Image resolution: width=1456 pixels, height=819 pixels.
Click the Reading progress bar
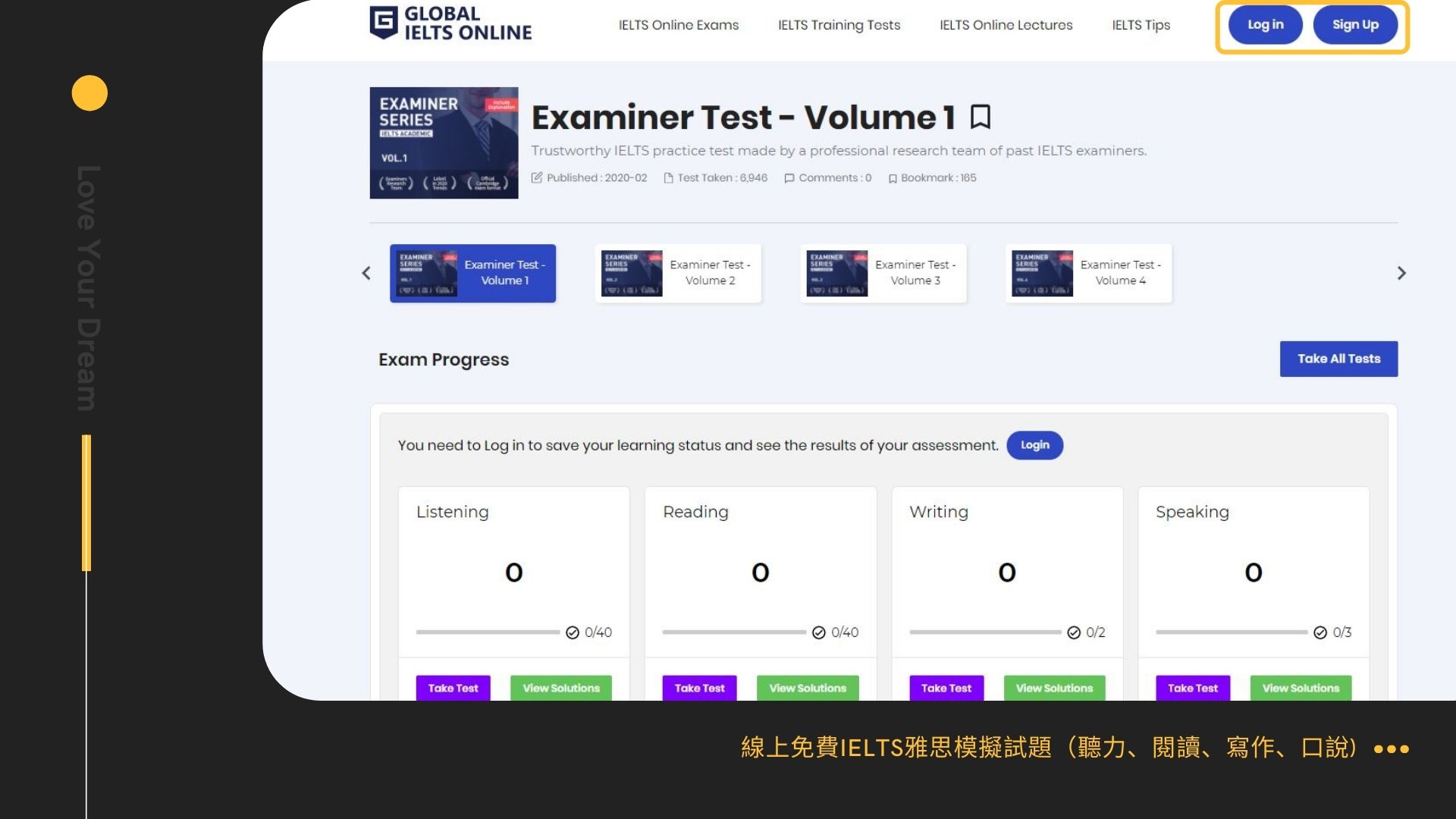(x=734, y=632)
